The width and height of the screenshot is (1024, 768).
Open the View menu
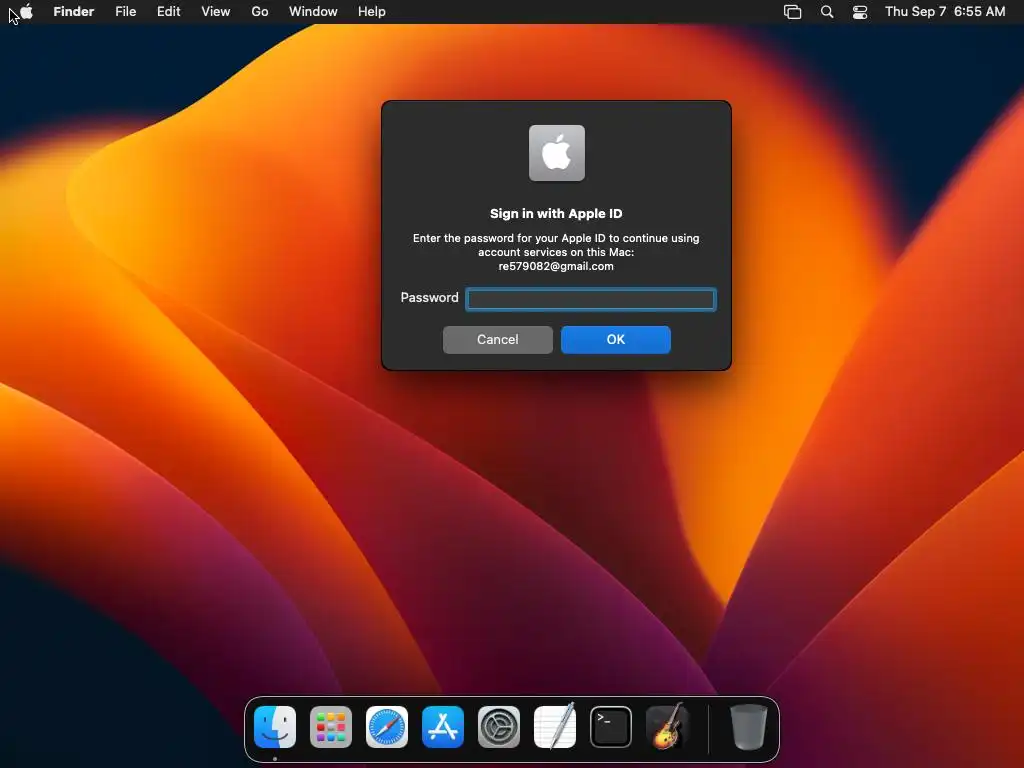click(216, 12)
